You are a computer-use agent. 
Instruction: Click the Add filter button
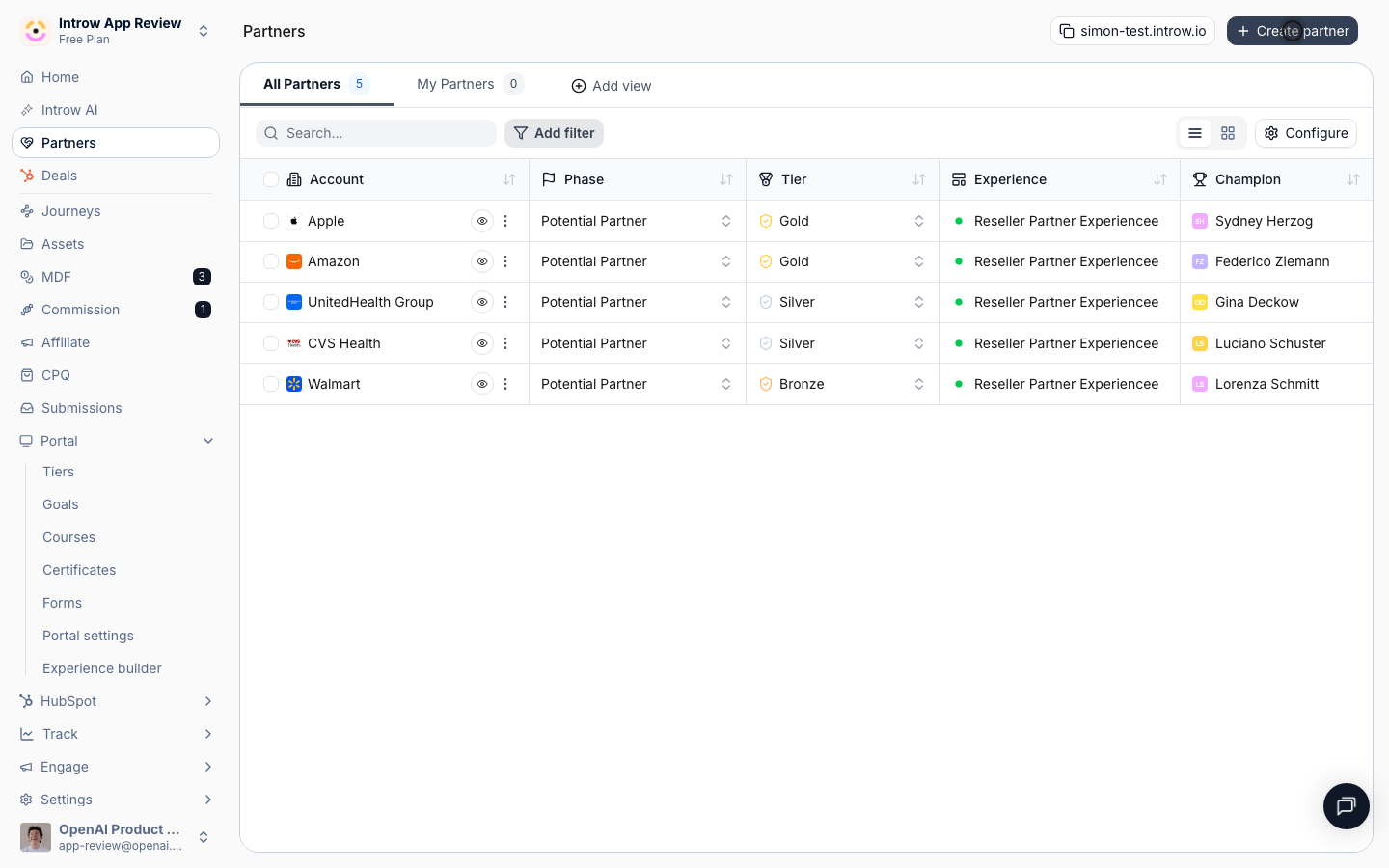pos(554,133)
